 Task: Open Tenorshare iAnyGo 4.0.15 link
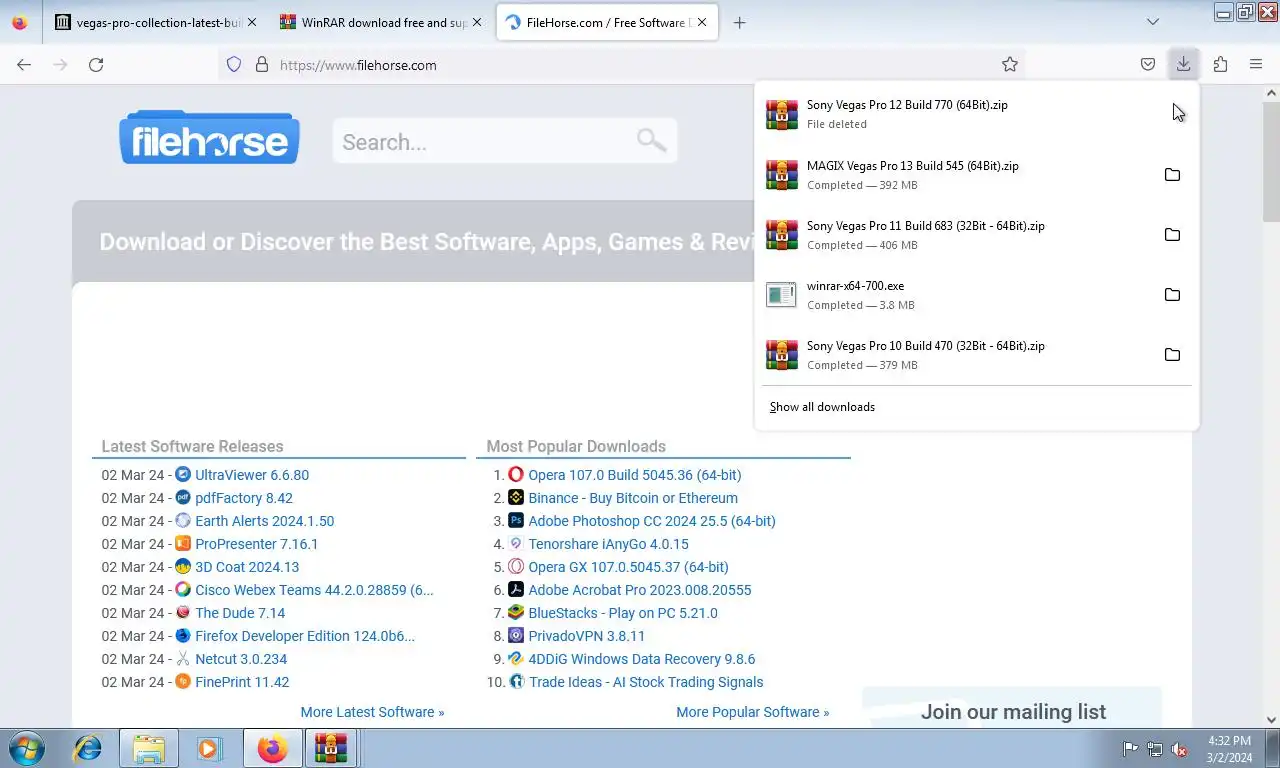608,544
